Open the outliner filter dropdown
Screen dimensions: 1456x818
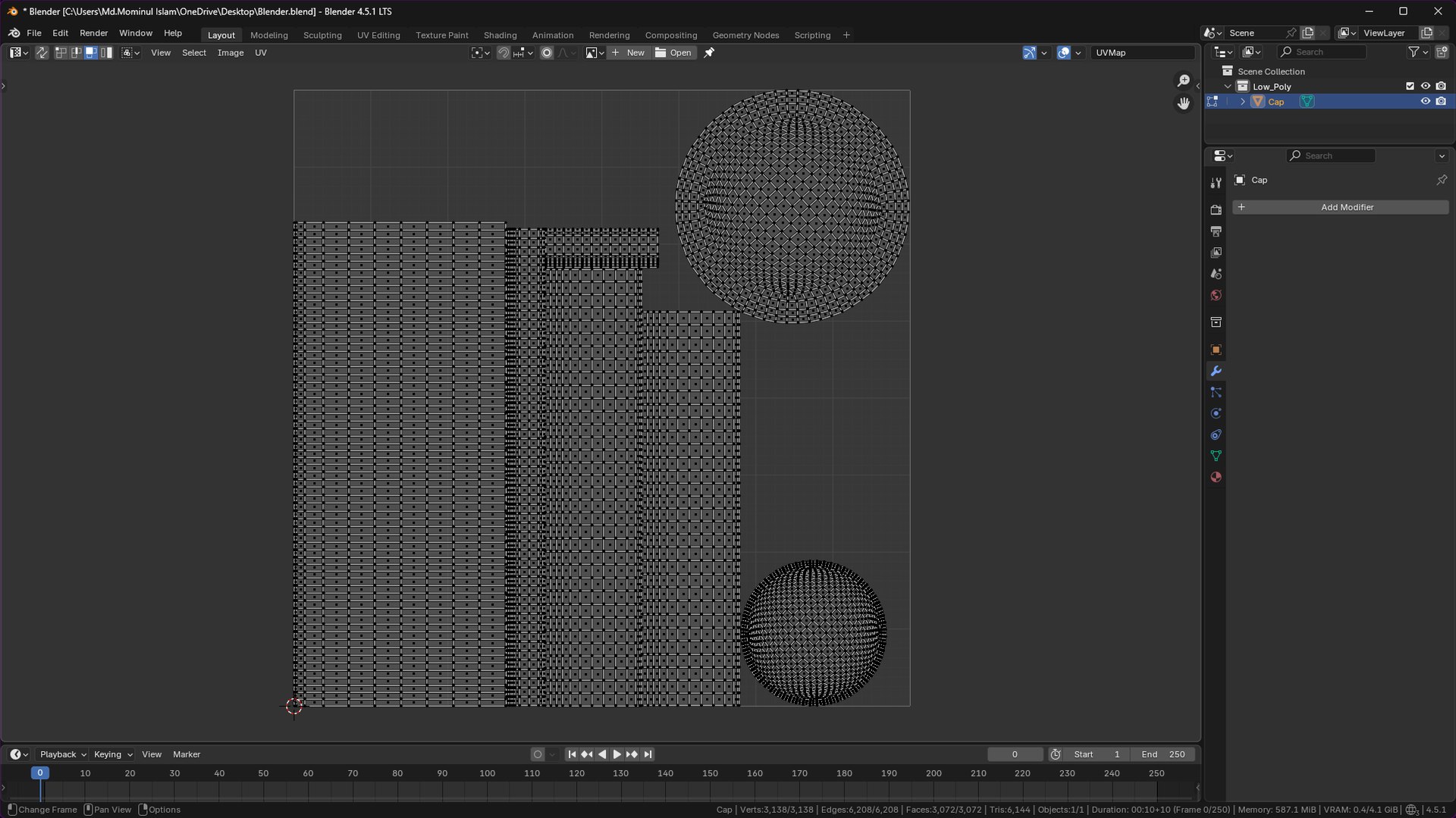(1418, 52)
